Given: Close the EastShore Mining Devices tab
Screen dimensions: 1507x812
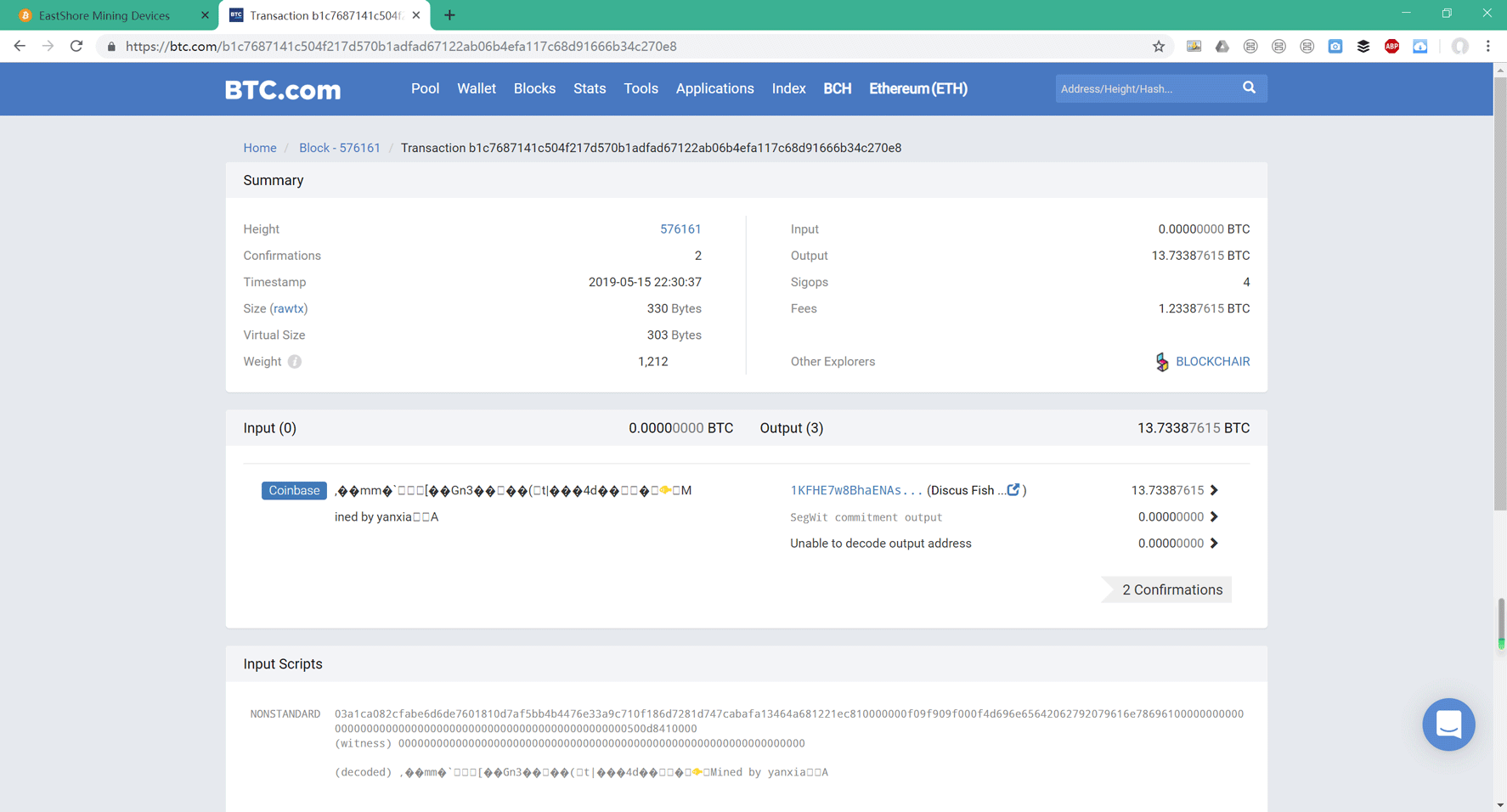Looking at the screenshot, I should click(205, 15).
